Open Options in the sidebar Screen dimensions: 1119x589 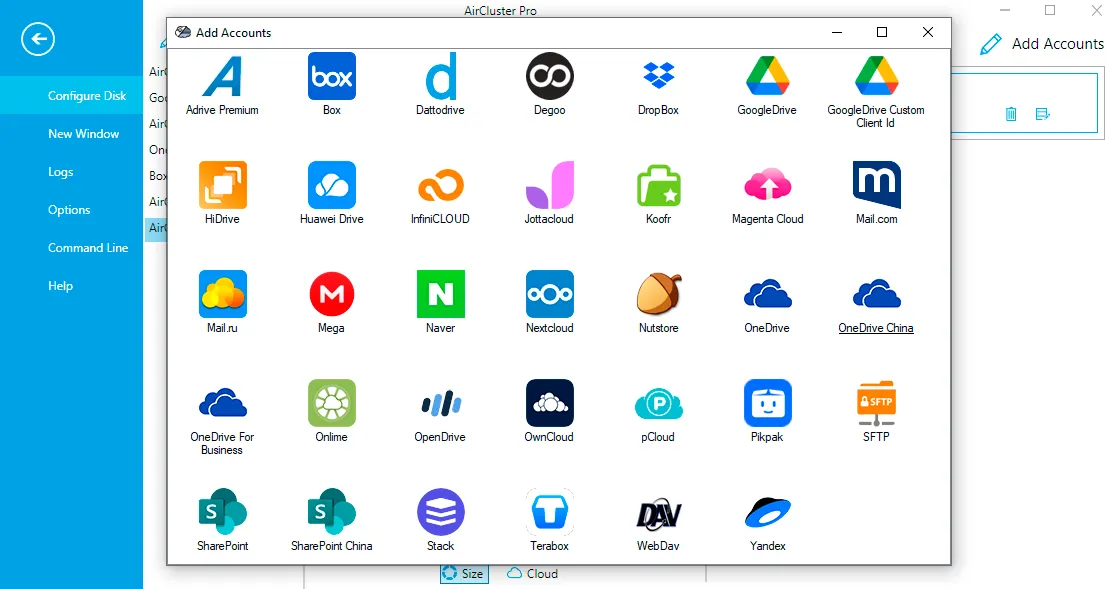71,209
